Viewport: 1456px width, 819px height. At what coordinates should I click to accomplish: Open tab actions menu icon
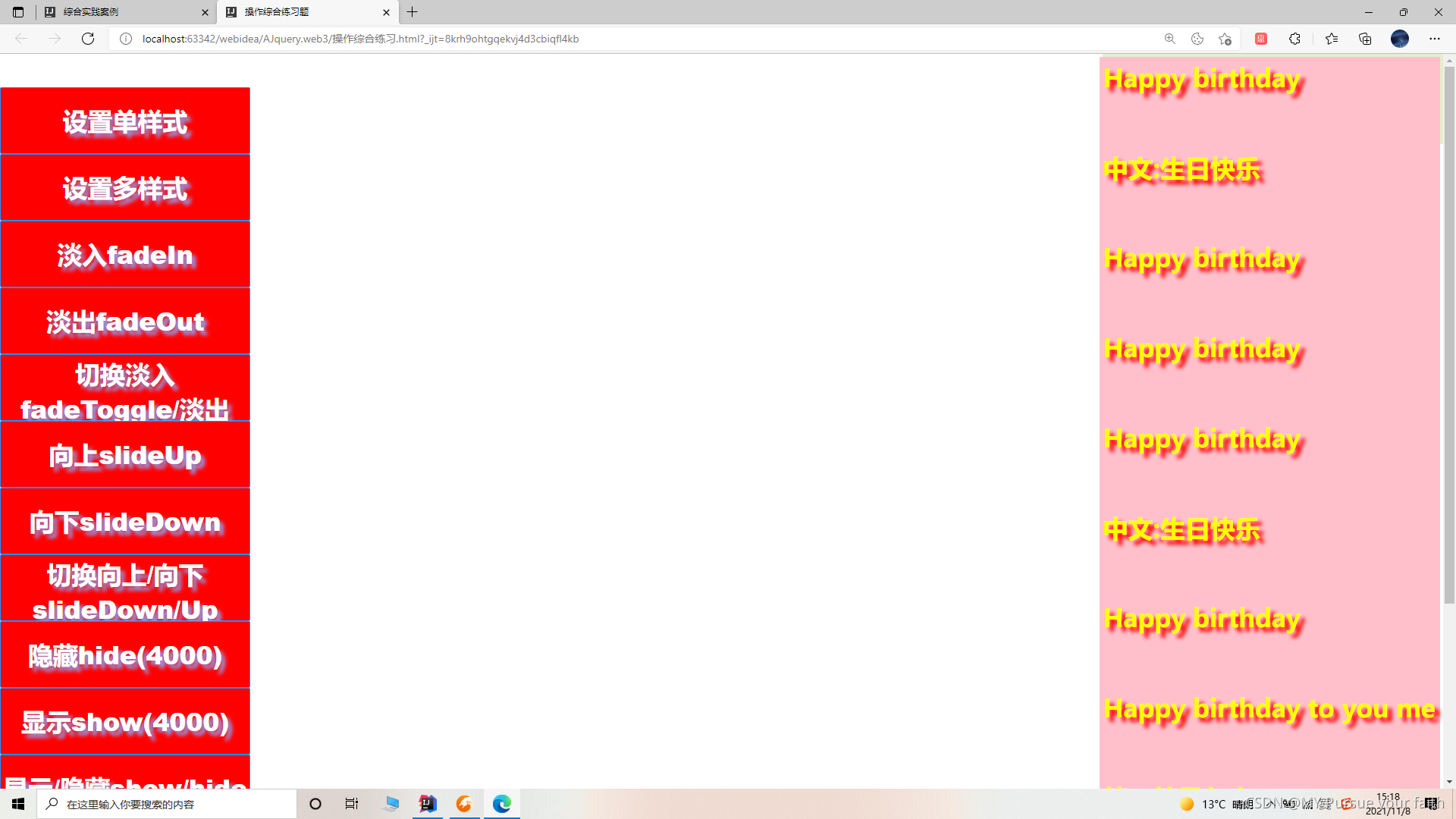point(18,12)
